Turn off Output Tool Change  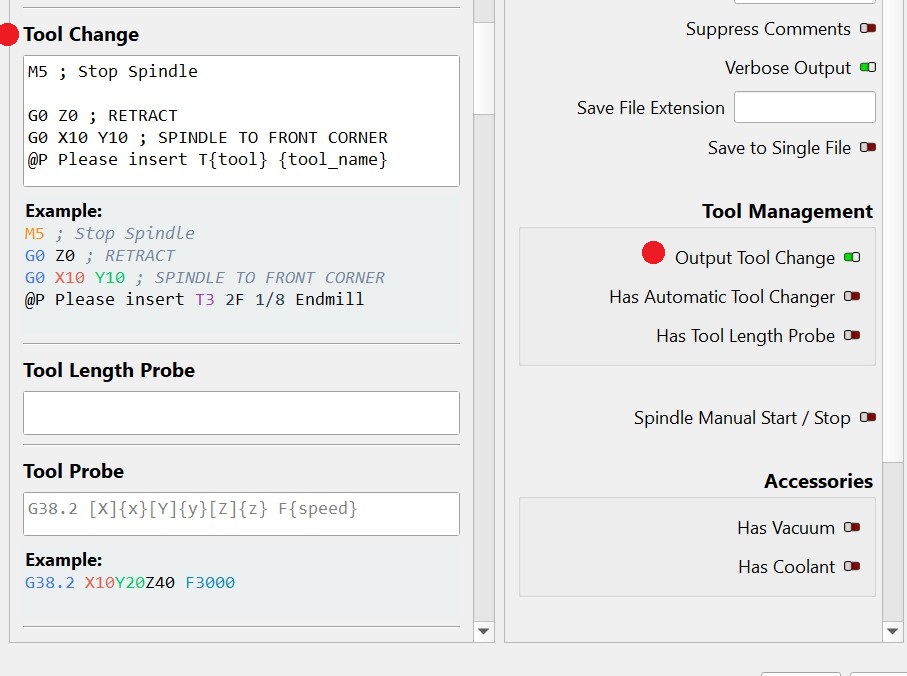[x=852, y=258]
